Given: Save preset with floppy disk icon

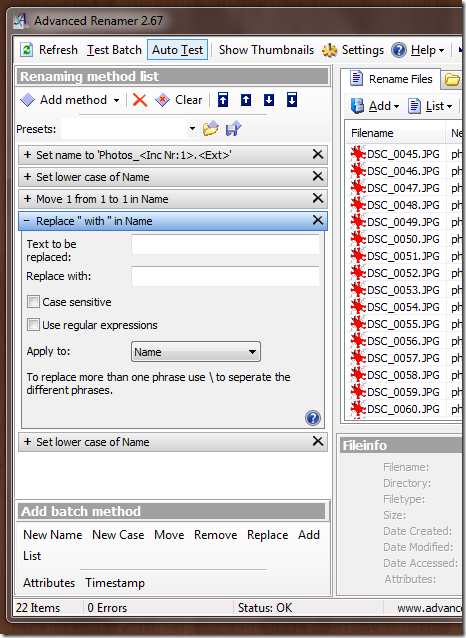Looking at the screenshot, I should [x=234, y=129].
